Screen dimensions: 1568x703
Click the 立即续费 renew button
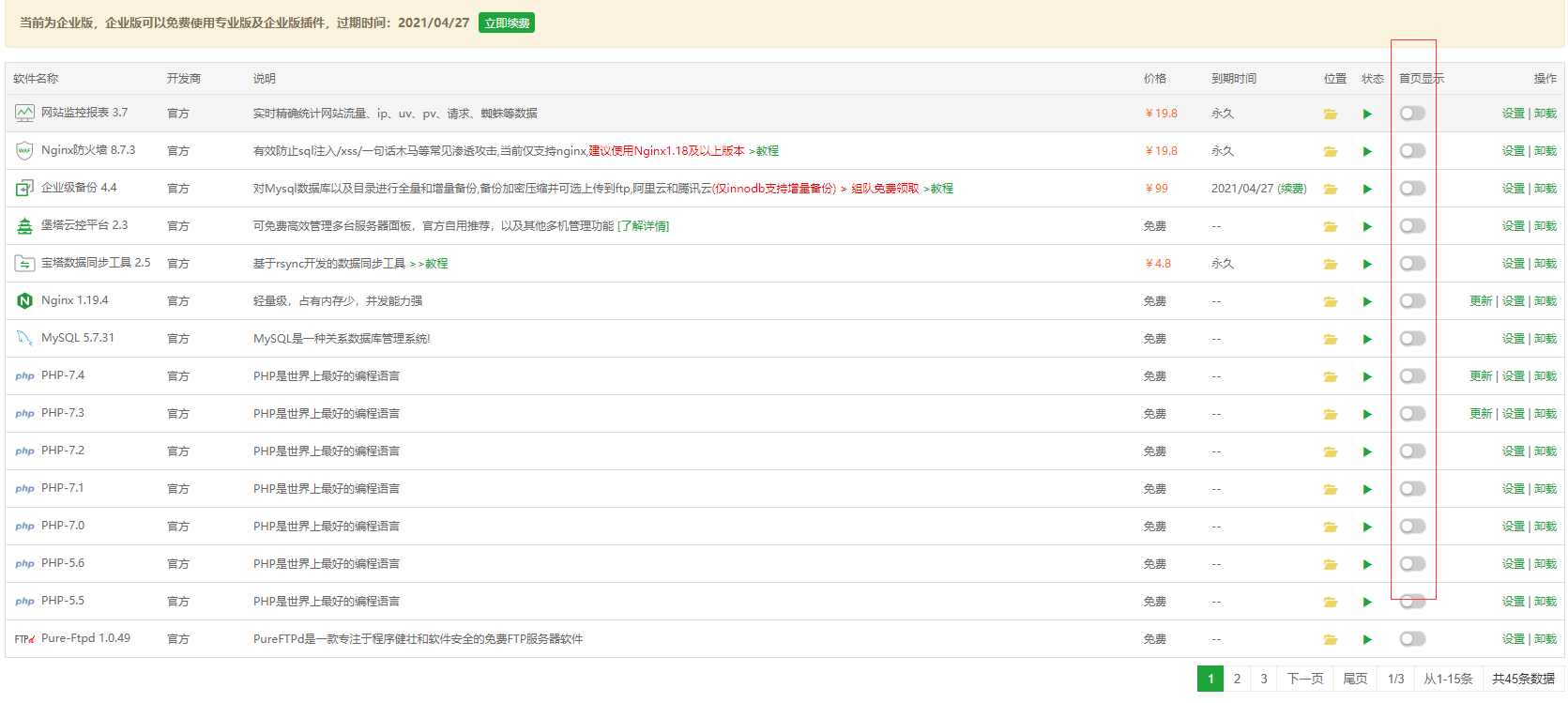[x=507, y=23]
